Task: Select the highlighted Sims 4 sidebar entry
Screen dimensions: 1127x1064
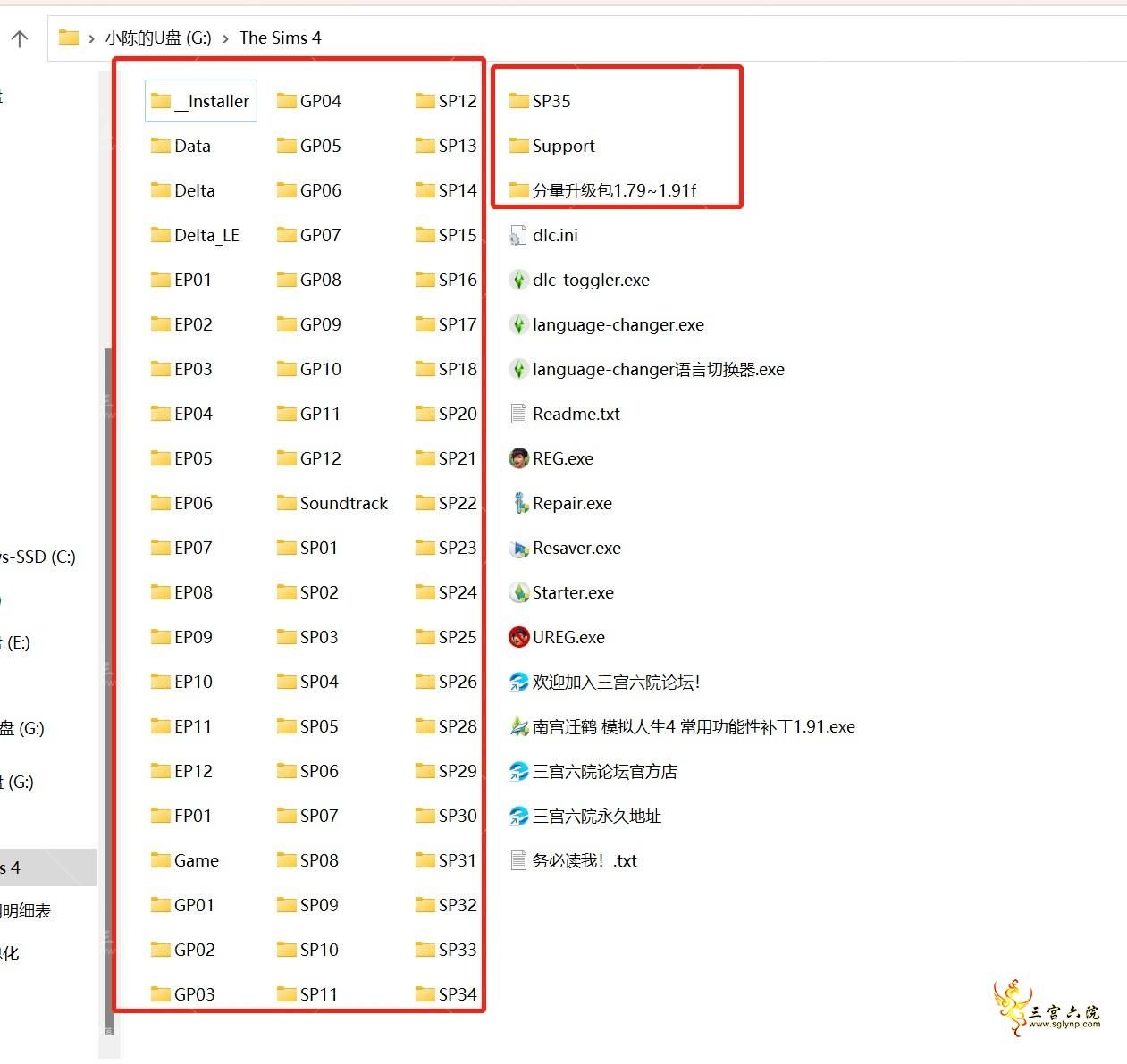Action: pyautogui.click(x=48, y=867)
